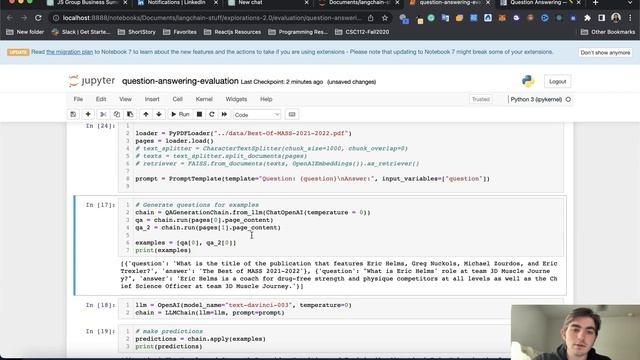
Task: Copy selected cells using the toolbar icon
Action: pyautogui.click(x=117, y=115)
